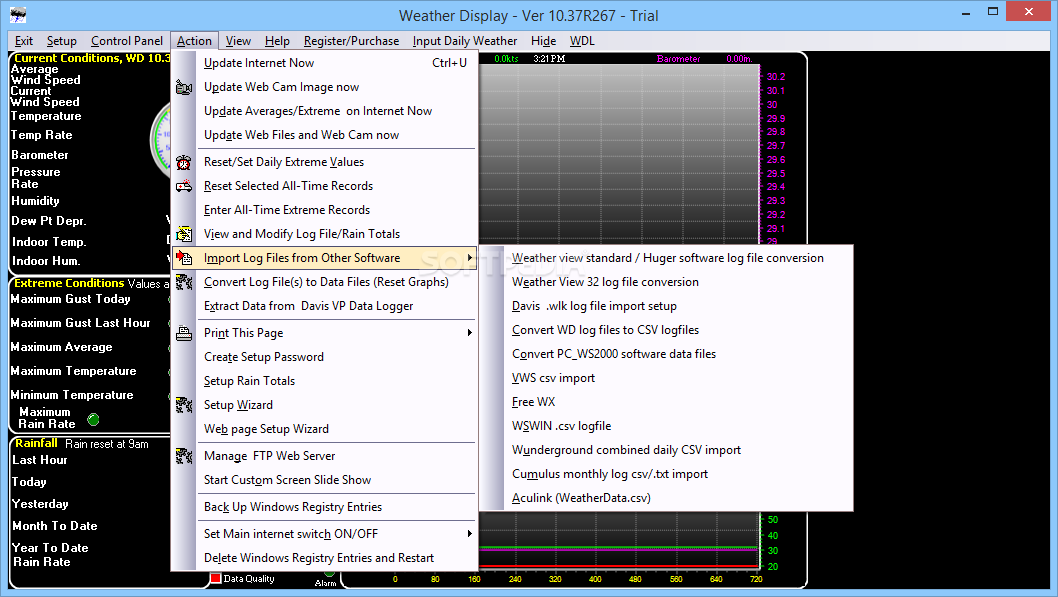Click the red Data Quality indicator
Screen dimensions: 1058x597
click(216, 578)
